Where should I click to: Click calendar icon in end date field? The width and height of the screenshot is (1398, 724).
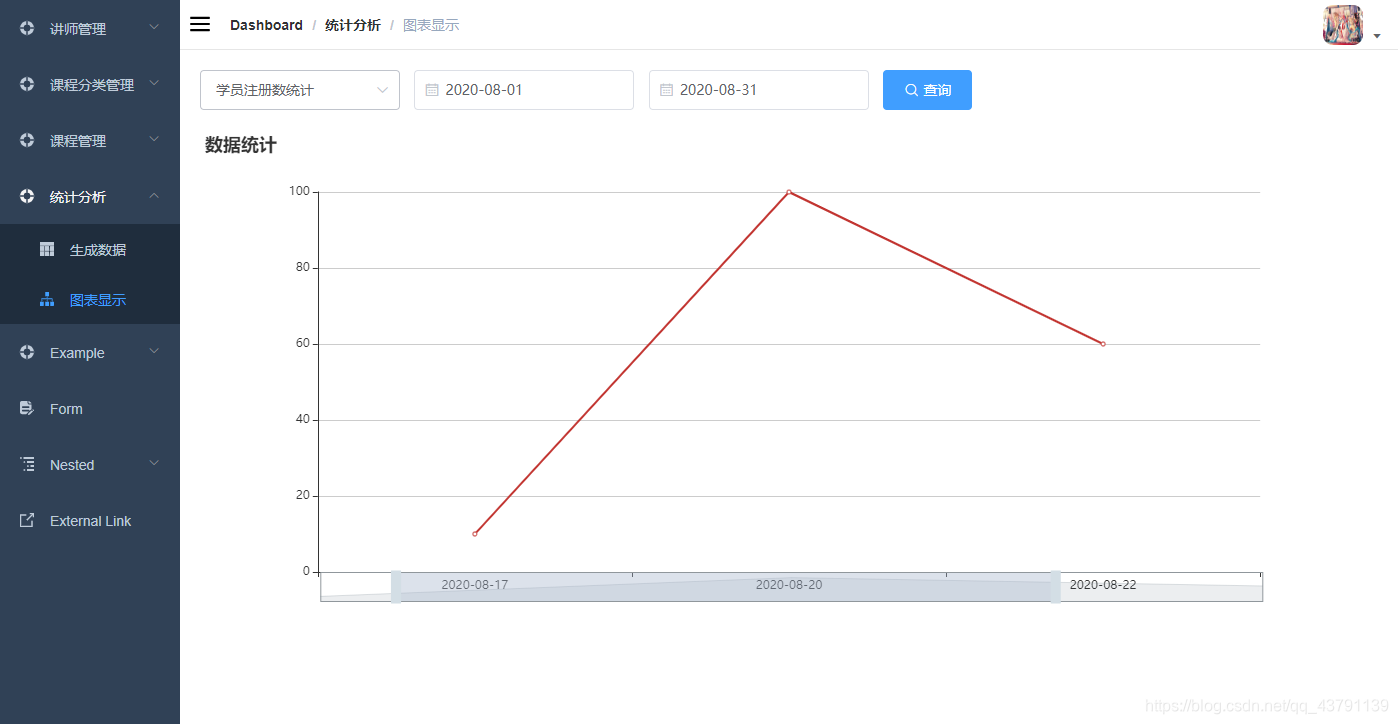(667, 90)
